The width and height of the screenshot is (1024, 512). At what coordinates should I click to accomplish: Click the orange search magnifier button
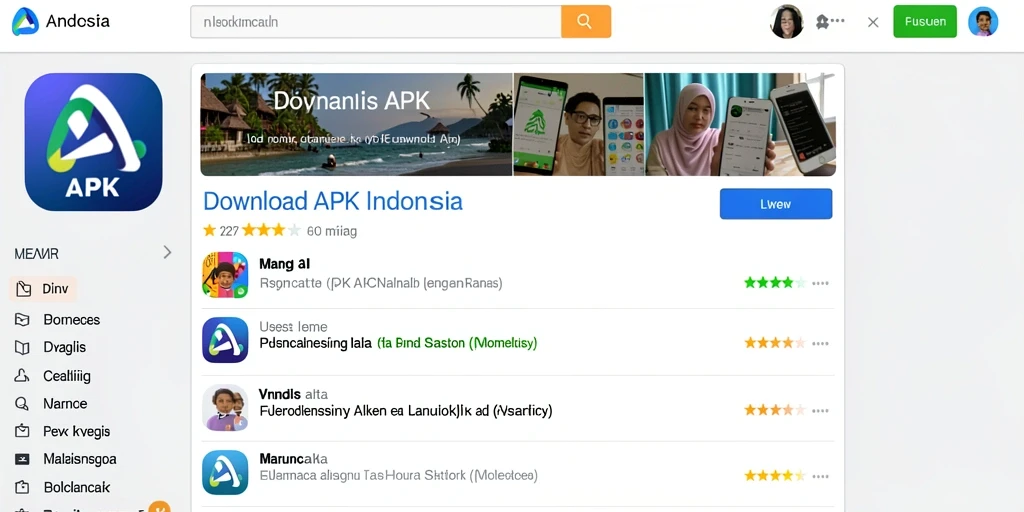click(x=586, y=22)
